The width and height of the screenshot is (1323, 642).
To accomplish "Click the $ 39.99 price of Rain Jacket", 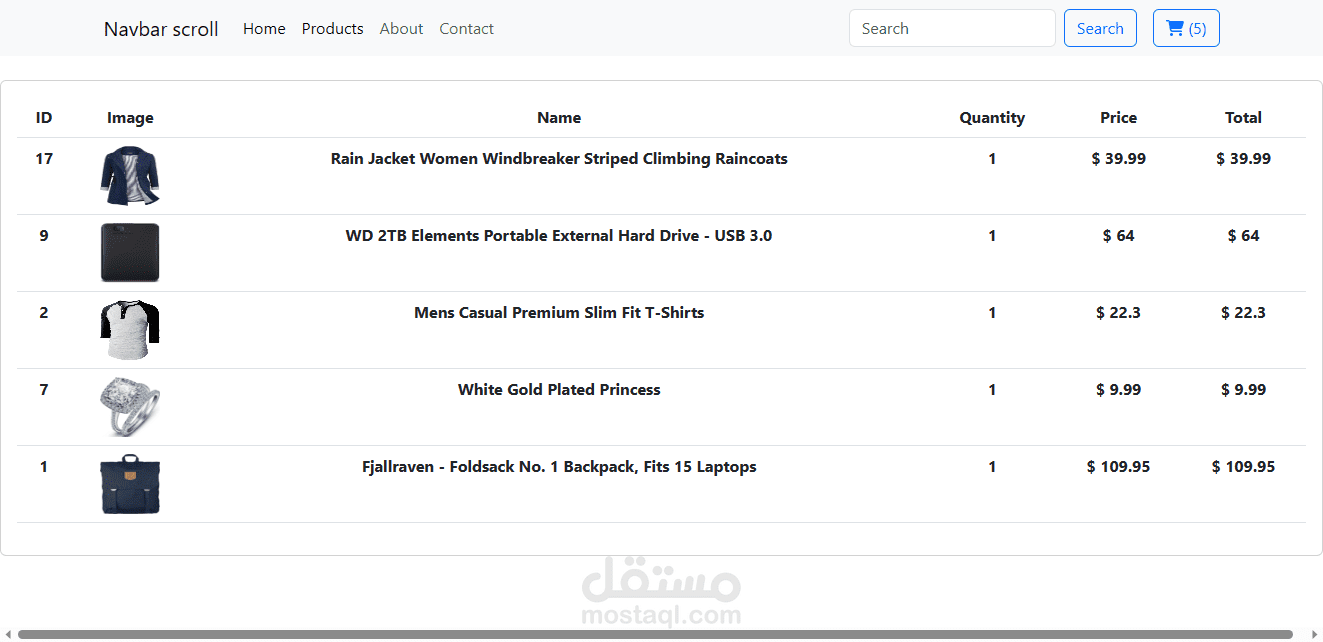I will pyautogui.click(x=1118, y=159).
